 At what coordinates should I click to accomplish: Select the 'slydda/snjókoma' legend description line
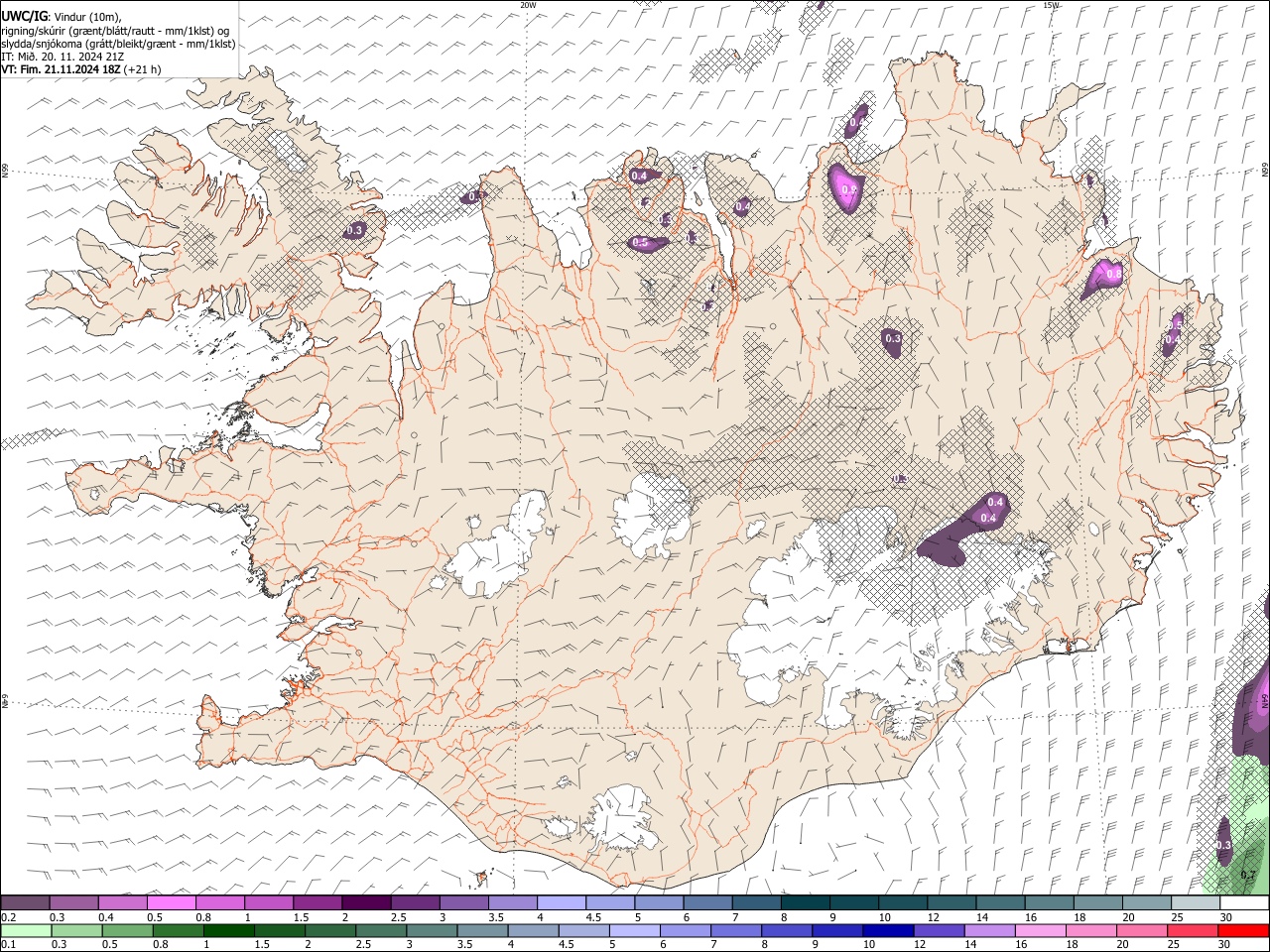118,44
